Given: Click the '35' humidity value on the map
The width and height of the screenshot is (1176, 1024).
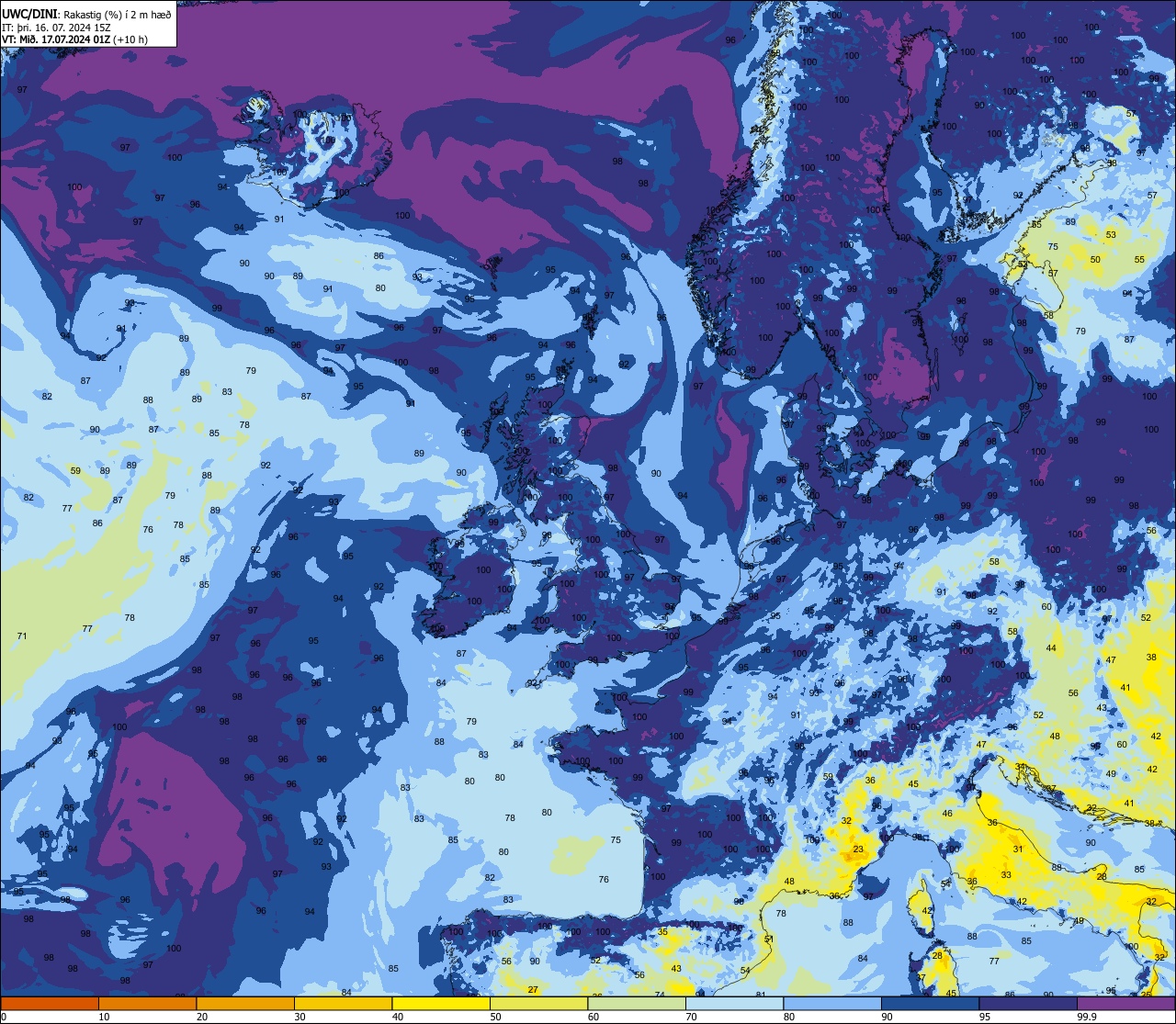Looking at the screenshot, I should [x=662, y=931].
